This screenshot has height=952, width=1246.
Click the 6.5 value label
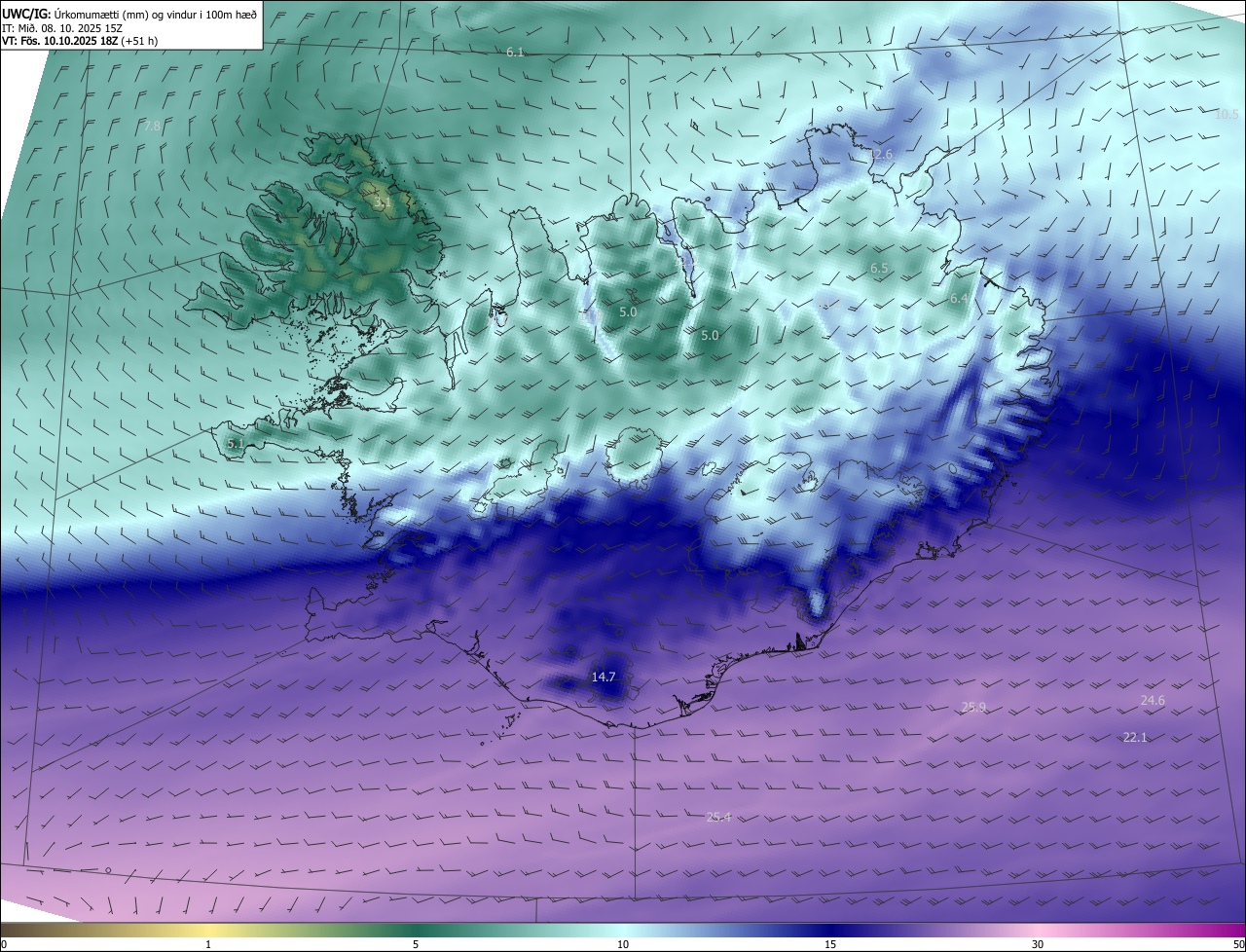[879, 268]
